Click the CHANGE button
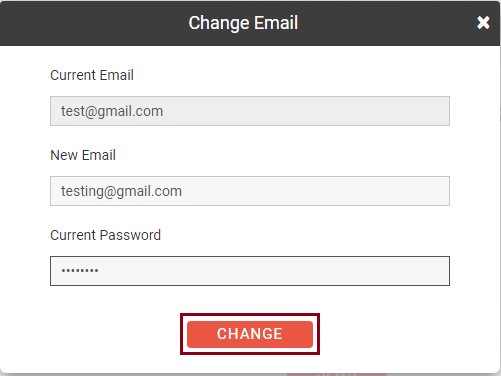This screenshot has width=501, height=376. point(250,334)
